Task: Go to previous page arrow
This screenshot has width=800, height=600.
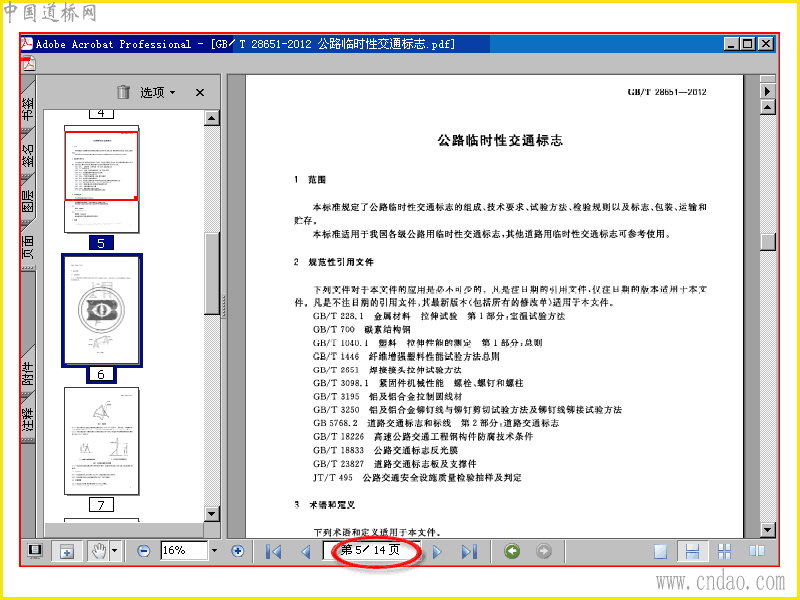Action: coord(306,552)
